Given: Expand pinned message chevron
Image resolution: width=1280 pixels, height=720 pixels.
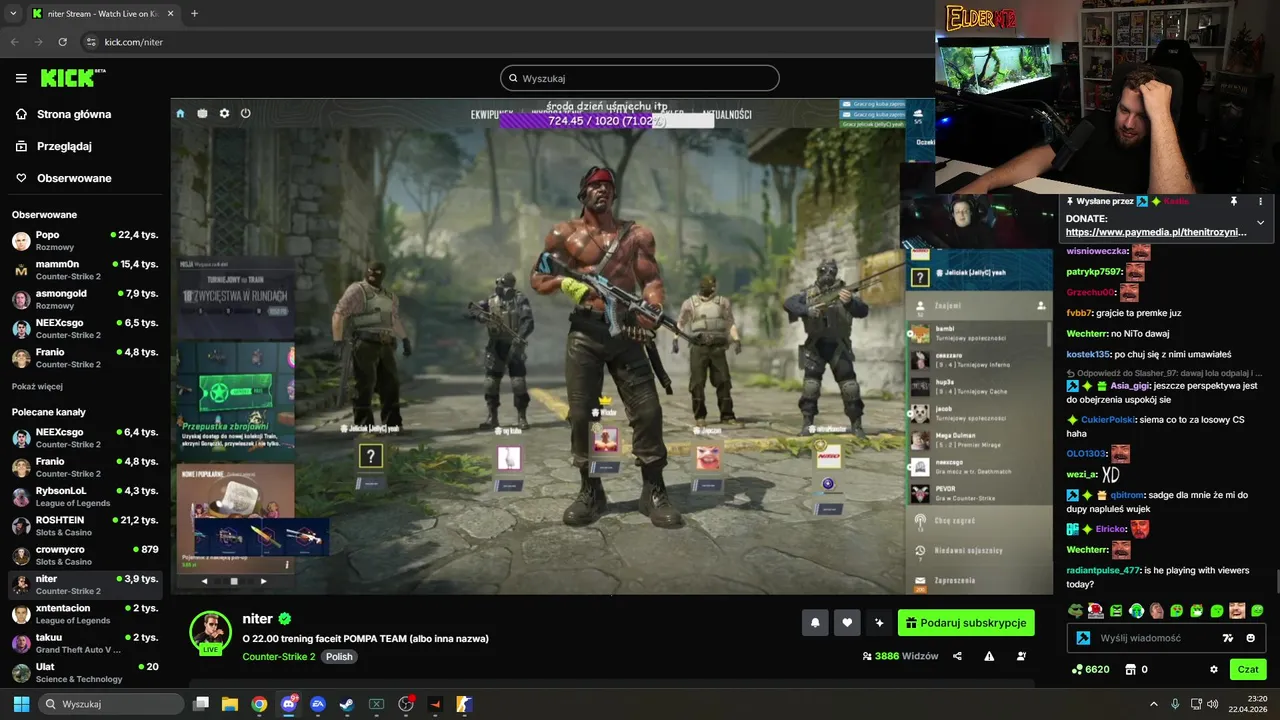Looking at the screenshot, I should click(x=1260, y=222).
